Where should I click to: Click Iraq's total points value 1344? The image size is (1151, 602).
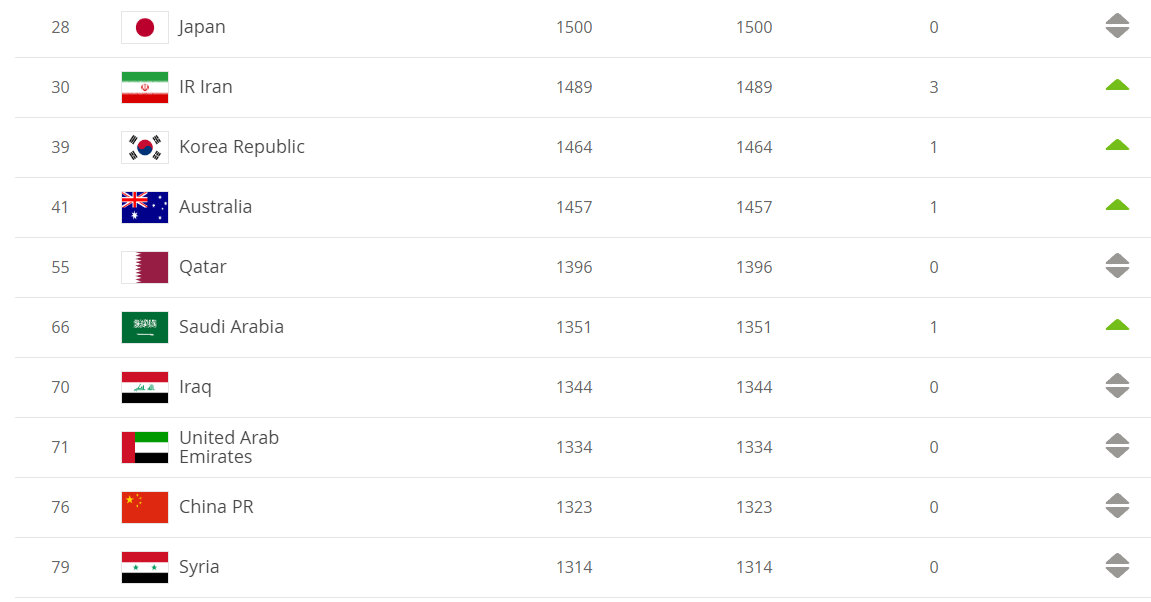(x=574, y=387)
